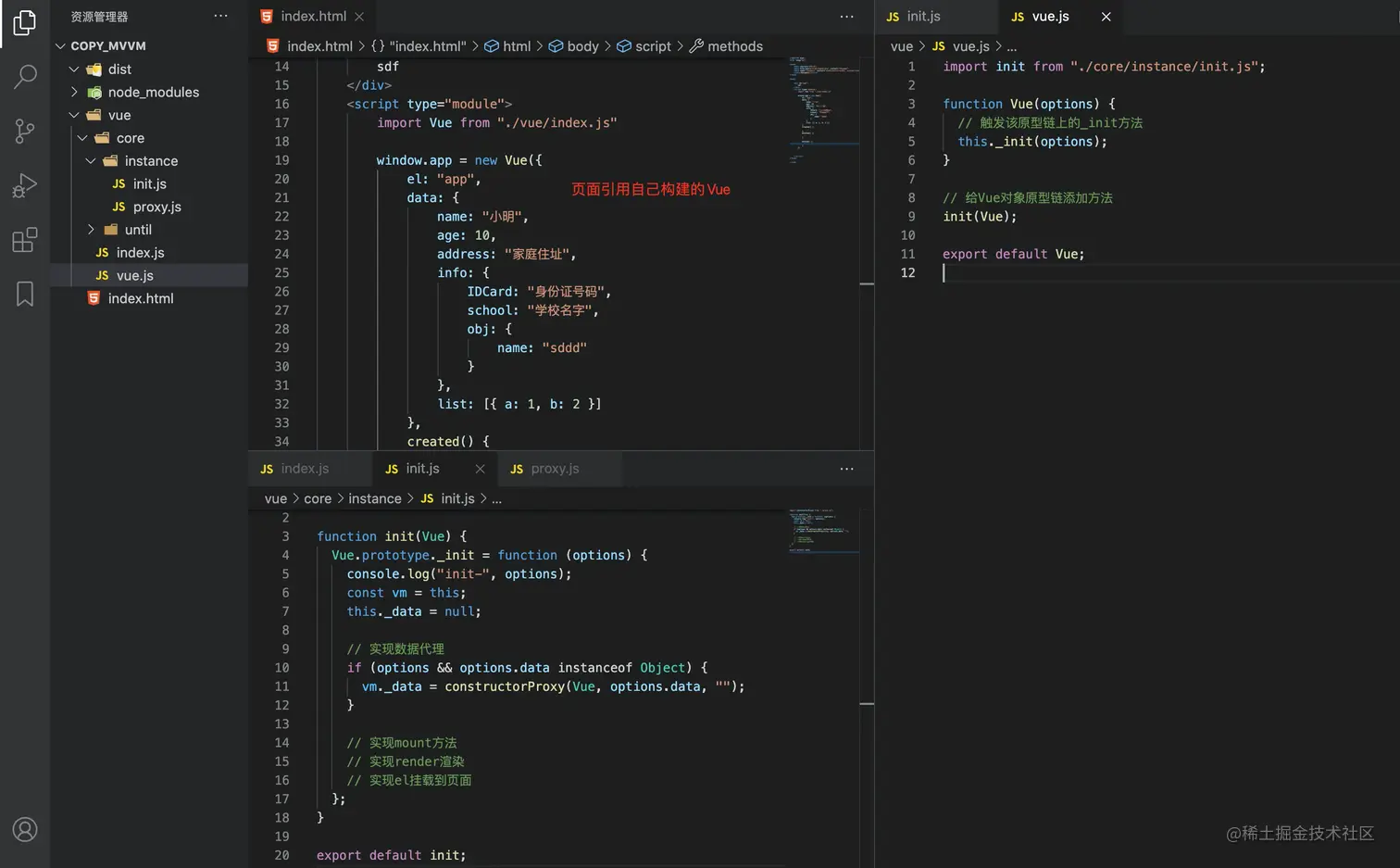Close the index.html tab

[x=359, y=17]
